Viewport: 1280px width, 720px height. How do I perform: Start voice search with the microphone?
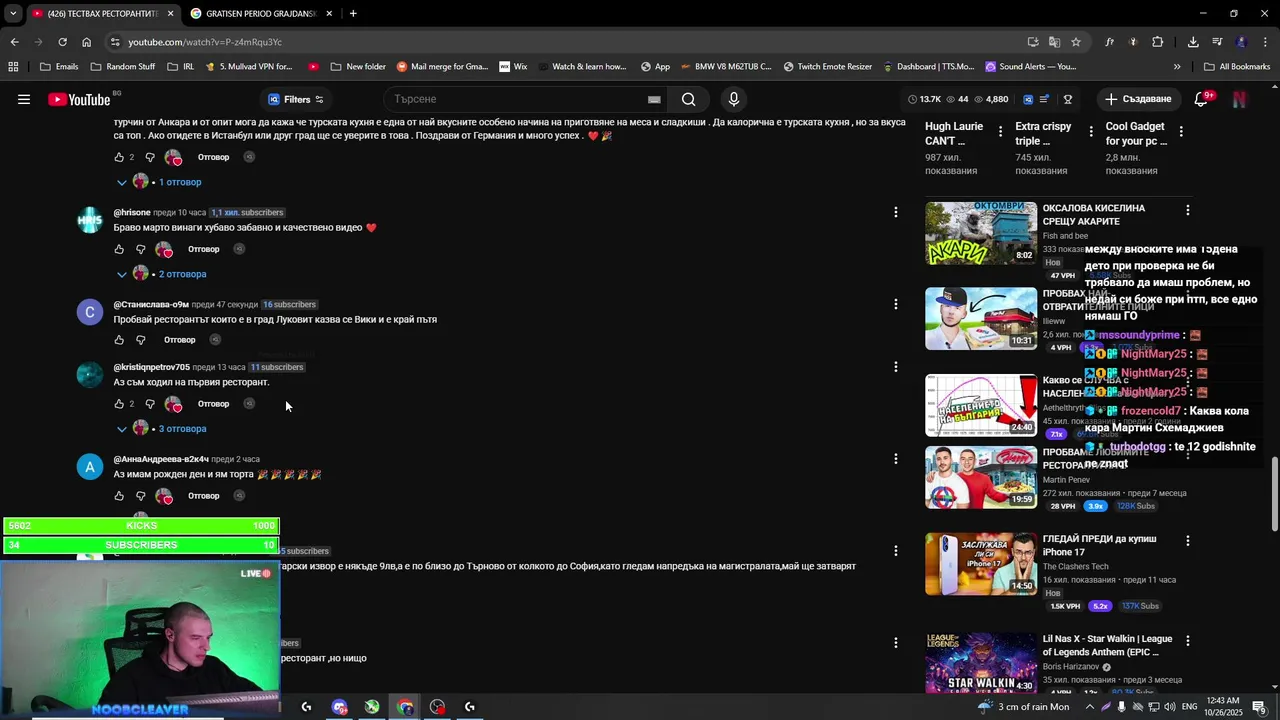[733, 99]
